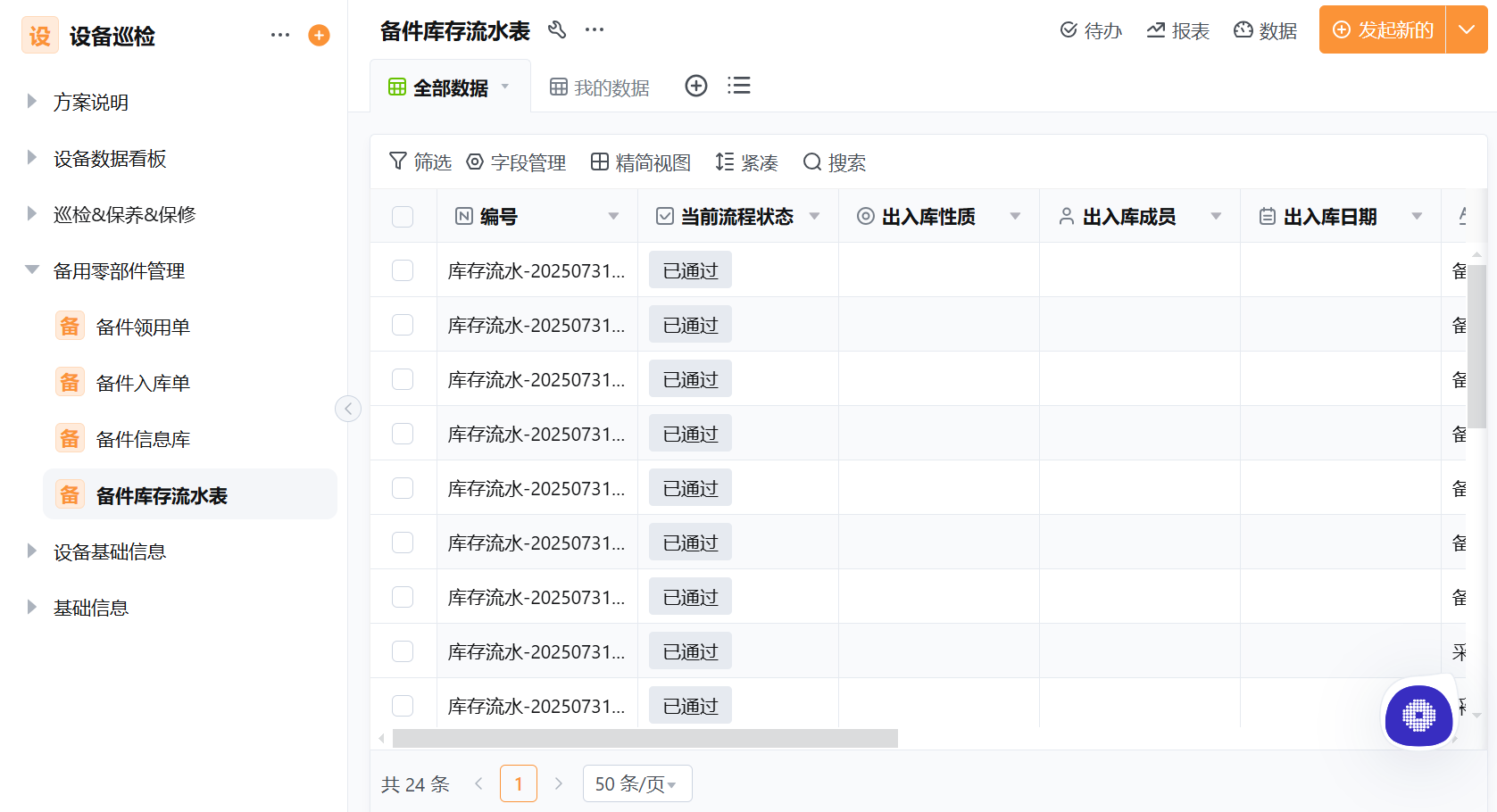Open the 搜索 search box
The width and height of the screenshot is (1497, 812).
(x=834, y=162)
